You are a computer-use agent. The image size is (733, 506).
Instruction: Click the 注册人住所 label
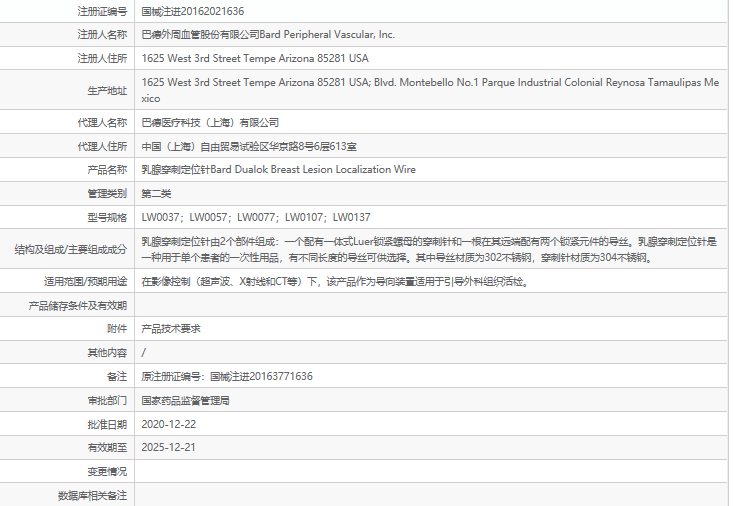(102, 58)
